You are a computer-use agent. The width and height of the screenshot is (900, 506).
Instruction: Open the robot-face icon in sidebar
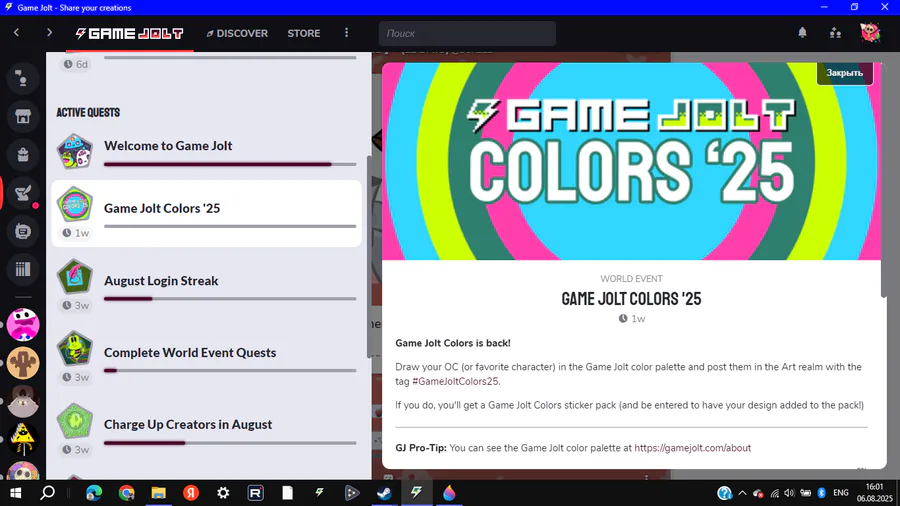pos(23,231)
